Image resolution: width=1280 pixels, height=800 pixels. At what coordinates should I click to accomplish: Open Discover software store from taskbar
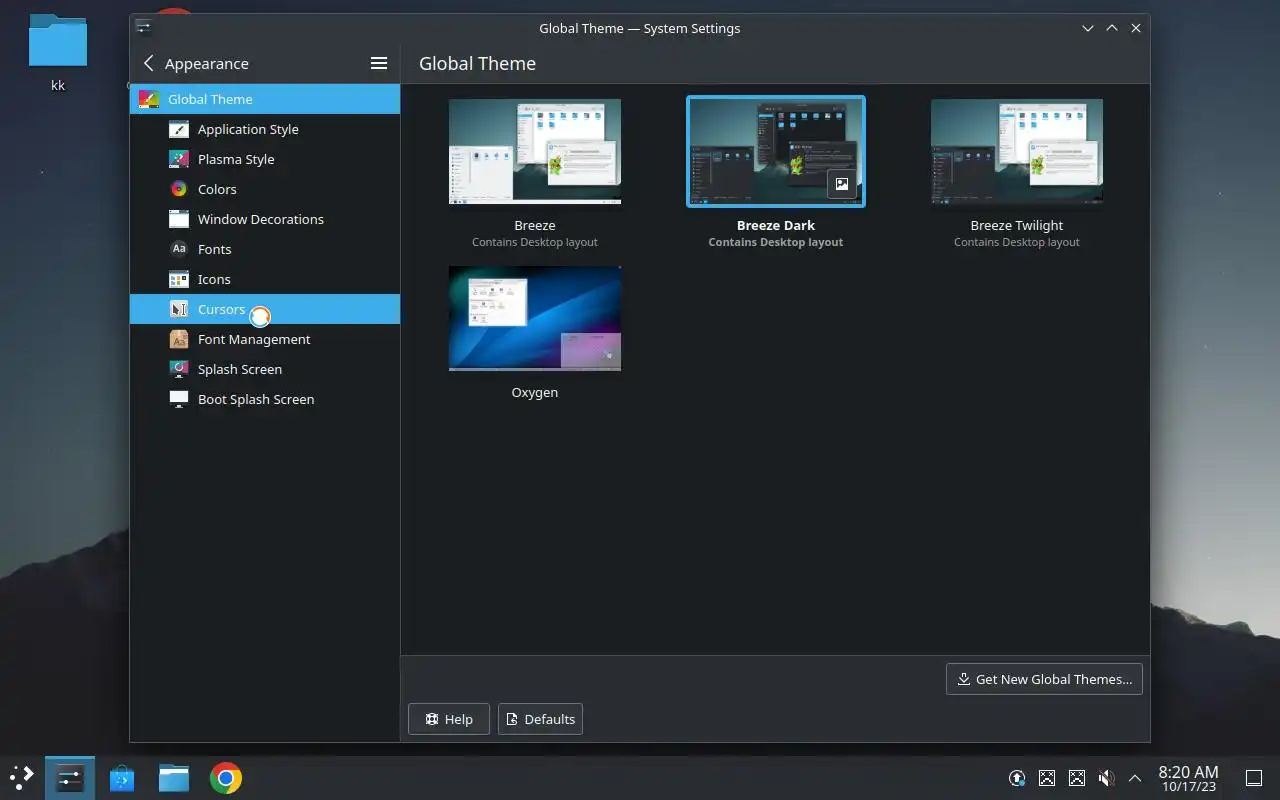122,778
